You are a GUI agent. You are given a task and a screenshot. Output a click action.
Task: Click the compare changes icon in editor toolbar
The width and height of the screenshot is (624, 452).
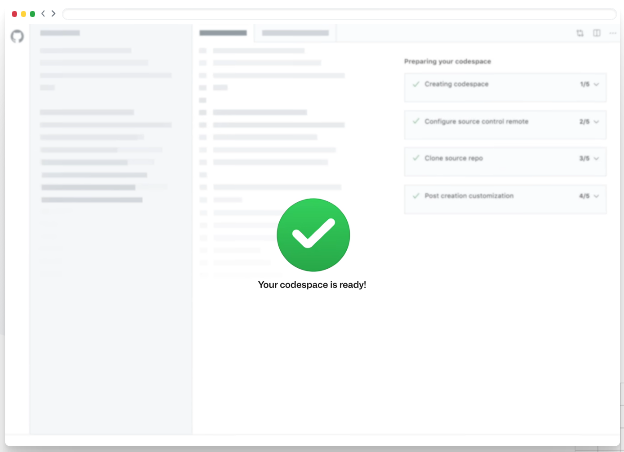tap(580, 33)
